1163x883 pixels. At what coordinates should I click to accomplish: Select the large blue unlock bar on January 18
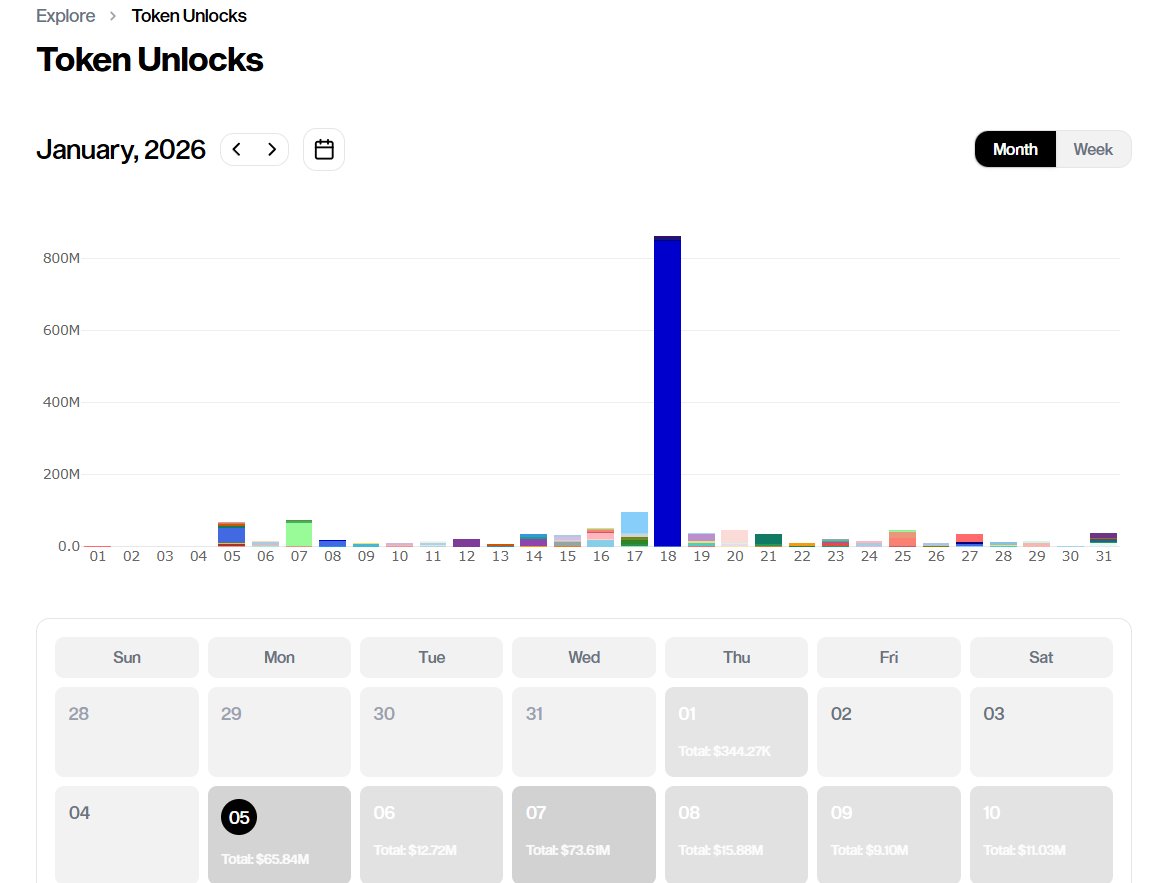pyautogui.click(x=667, y=390)
